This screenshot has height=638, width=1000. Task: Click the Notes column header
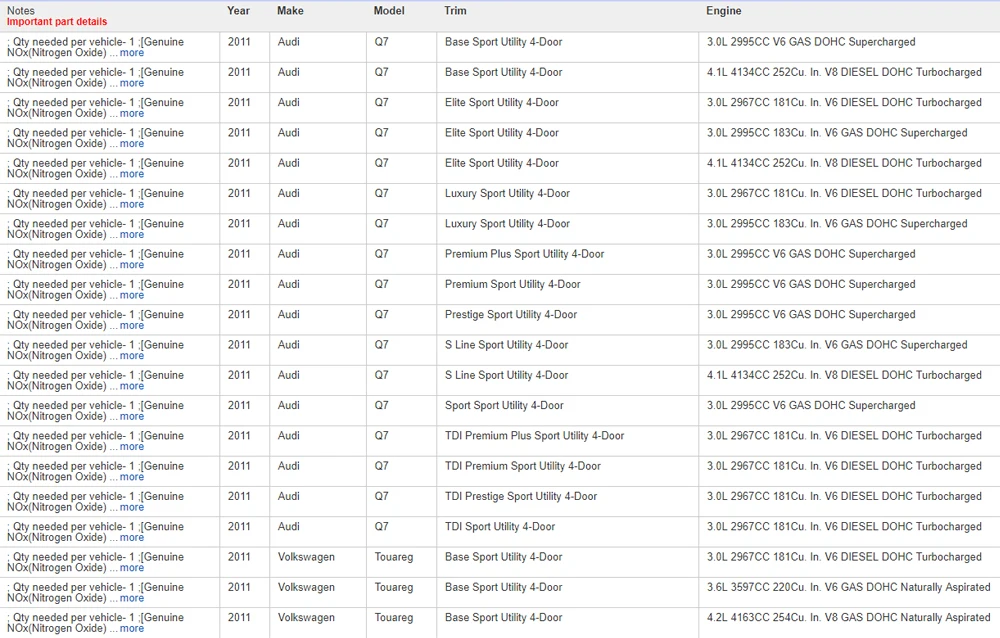pos(20,11)
